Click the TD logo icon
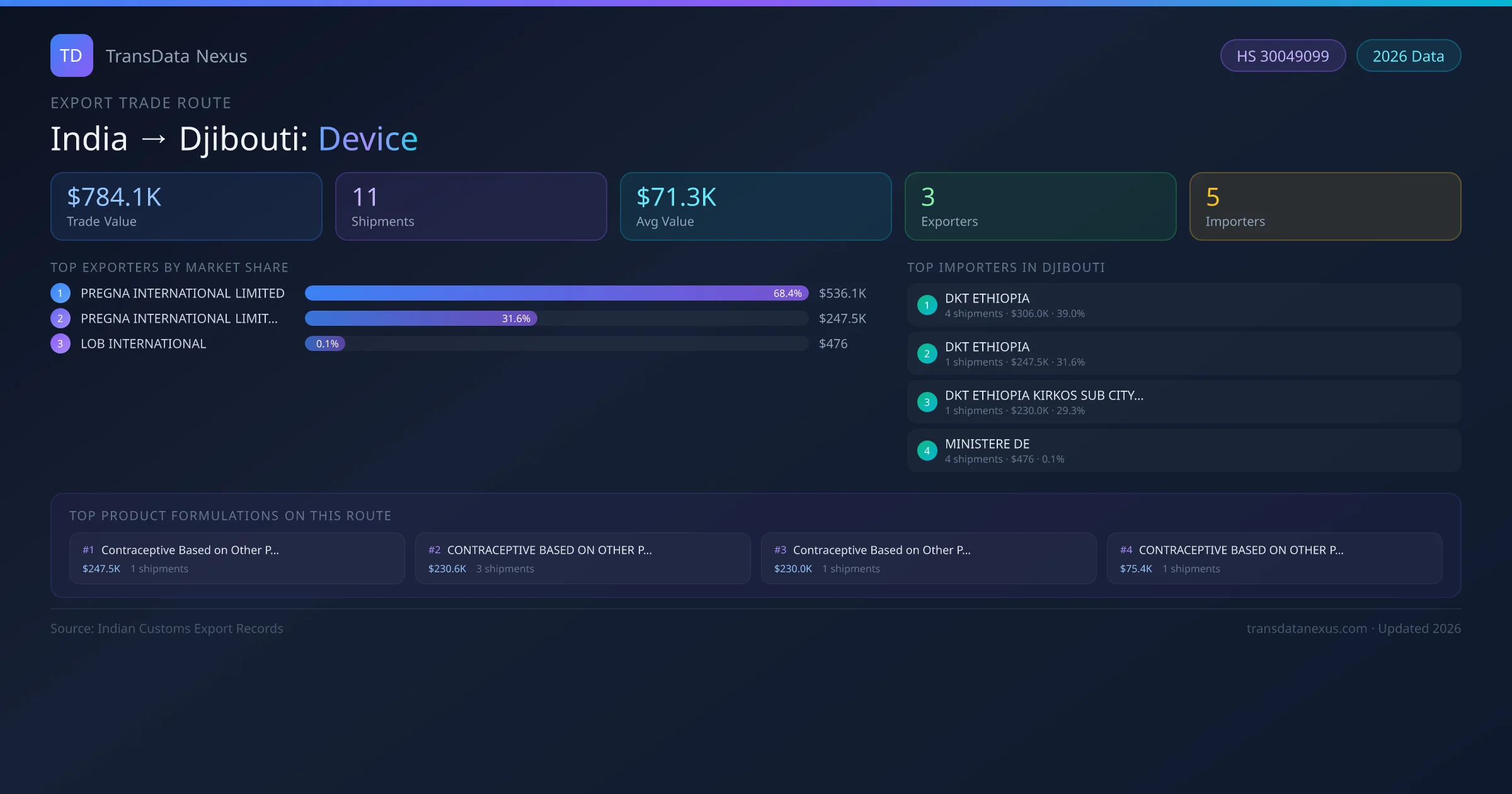This screenshot has width=1512, height=794. [71, 55]
